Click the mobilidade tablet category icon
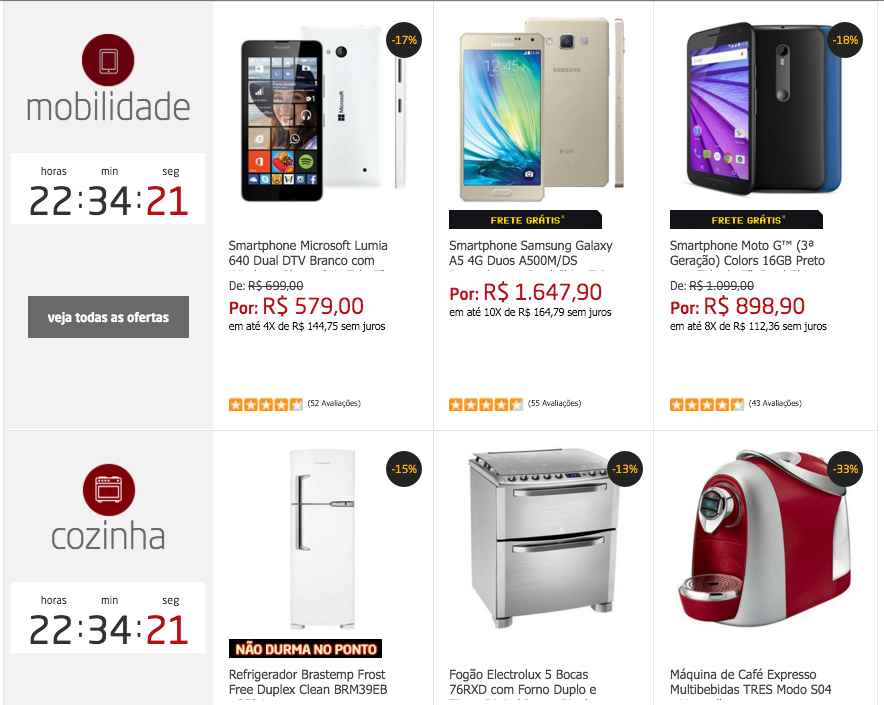The image size is (884, 705). point(108,60)
